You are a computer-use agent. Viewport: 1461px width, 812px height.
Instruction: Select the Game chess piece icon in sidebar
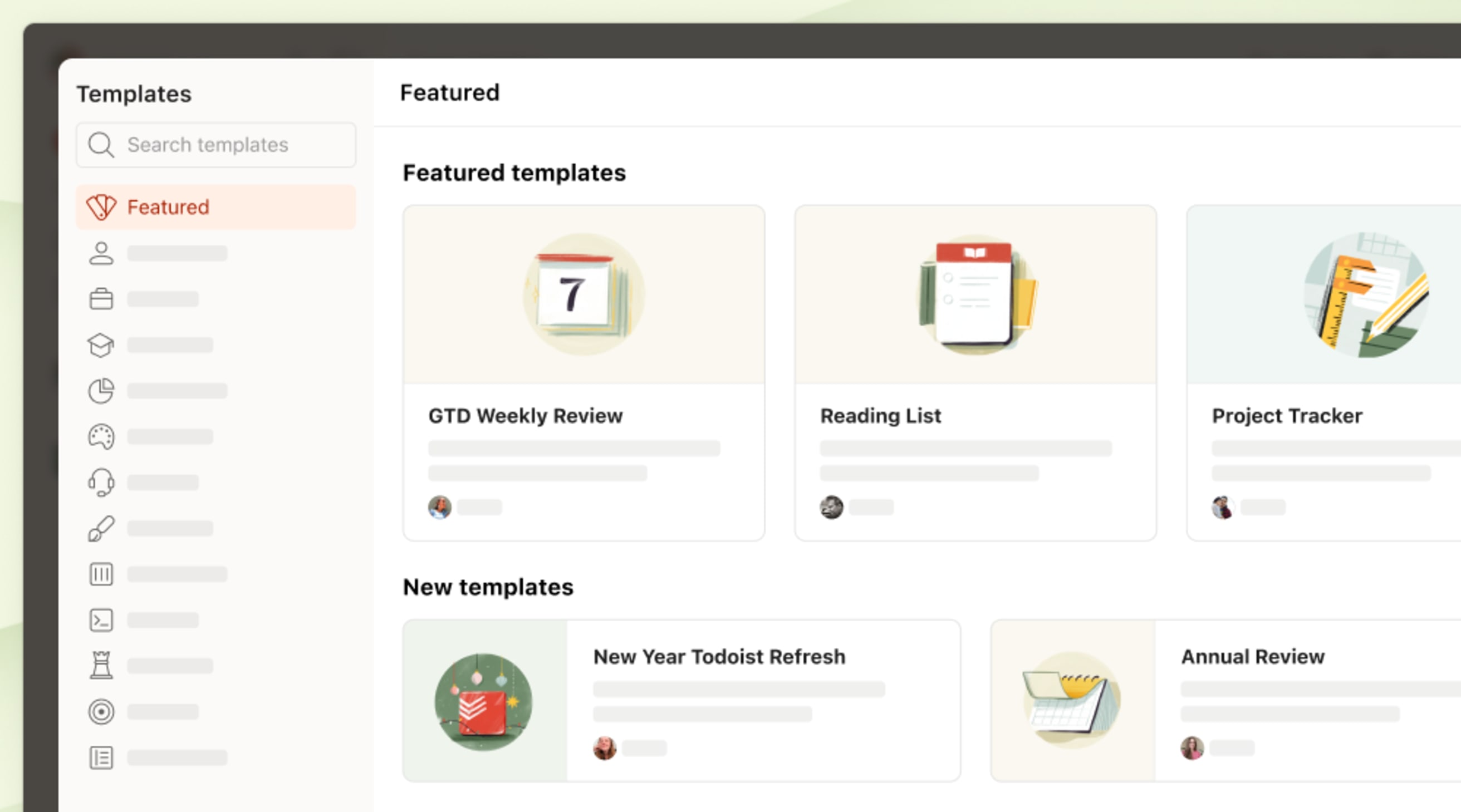point(100,665)
